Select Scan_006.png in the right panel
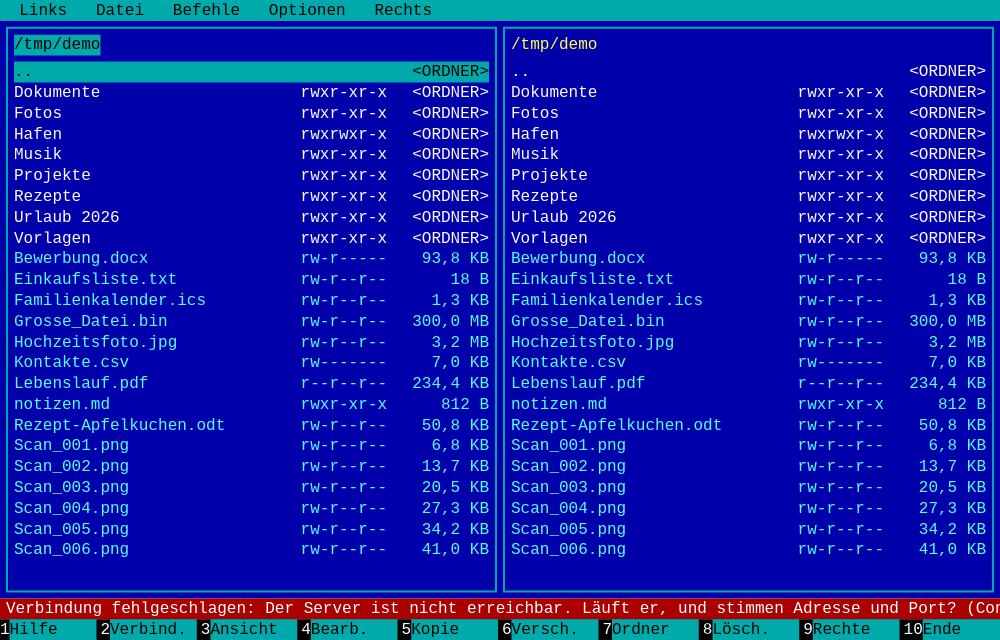Image resolution: width=1000 pixels, height=640 pixels. click(x=748, y=549)
